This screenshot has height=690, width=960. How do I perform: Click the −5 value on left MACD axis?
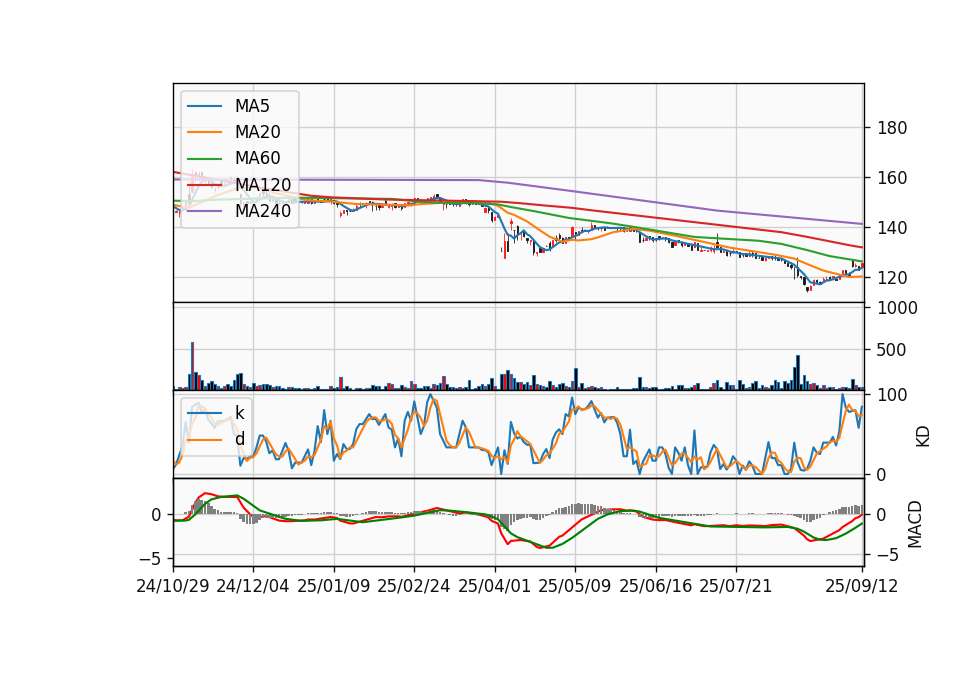tap(151, 559)
